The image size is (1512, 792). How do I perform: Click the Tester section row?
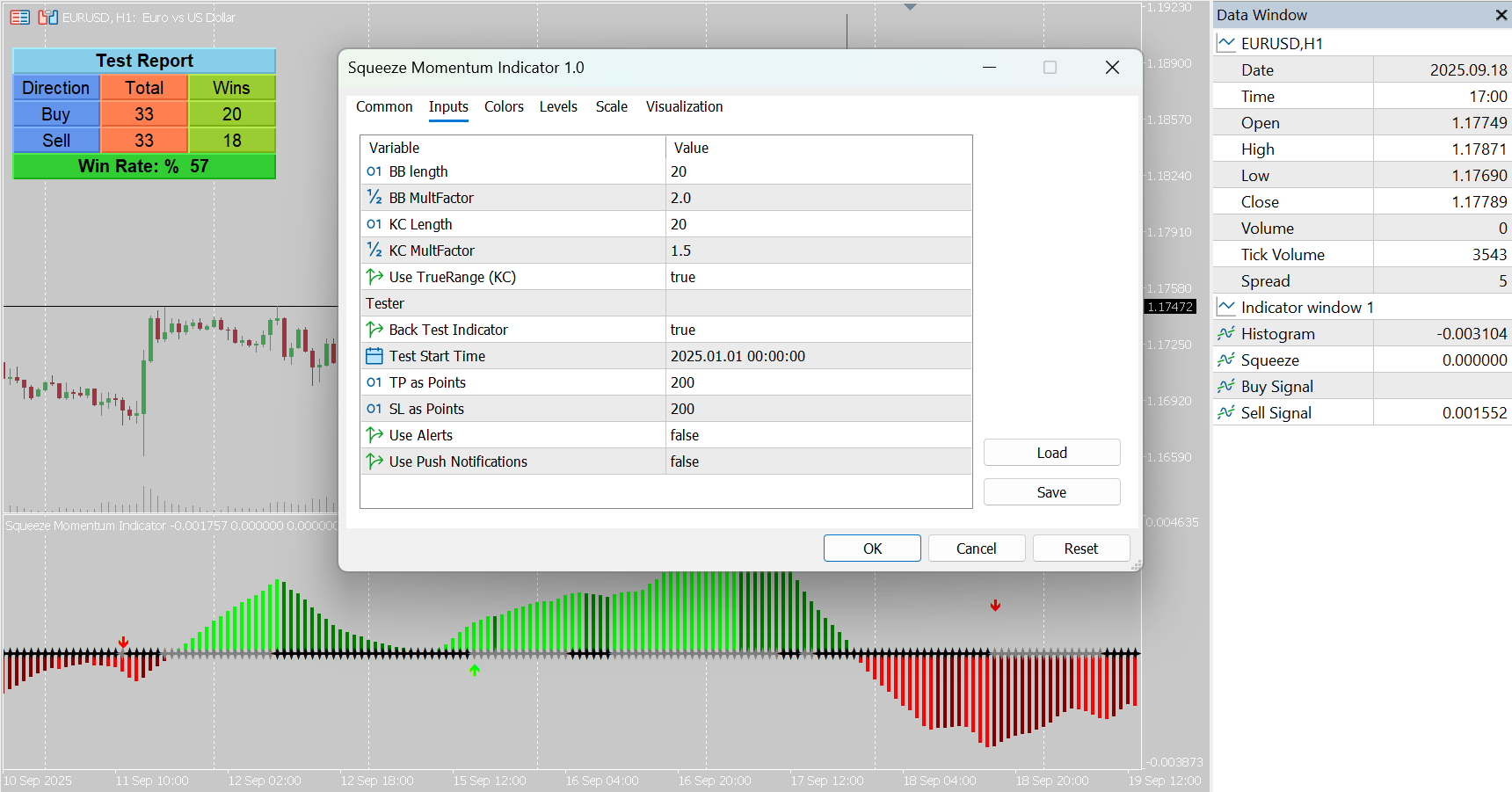666,303
